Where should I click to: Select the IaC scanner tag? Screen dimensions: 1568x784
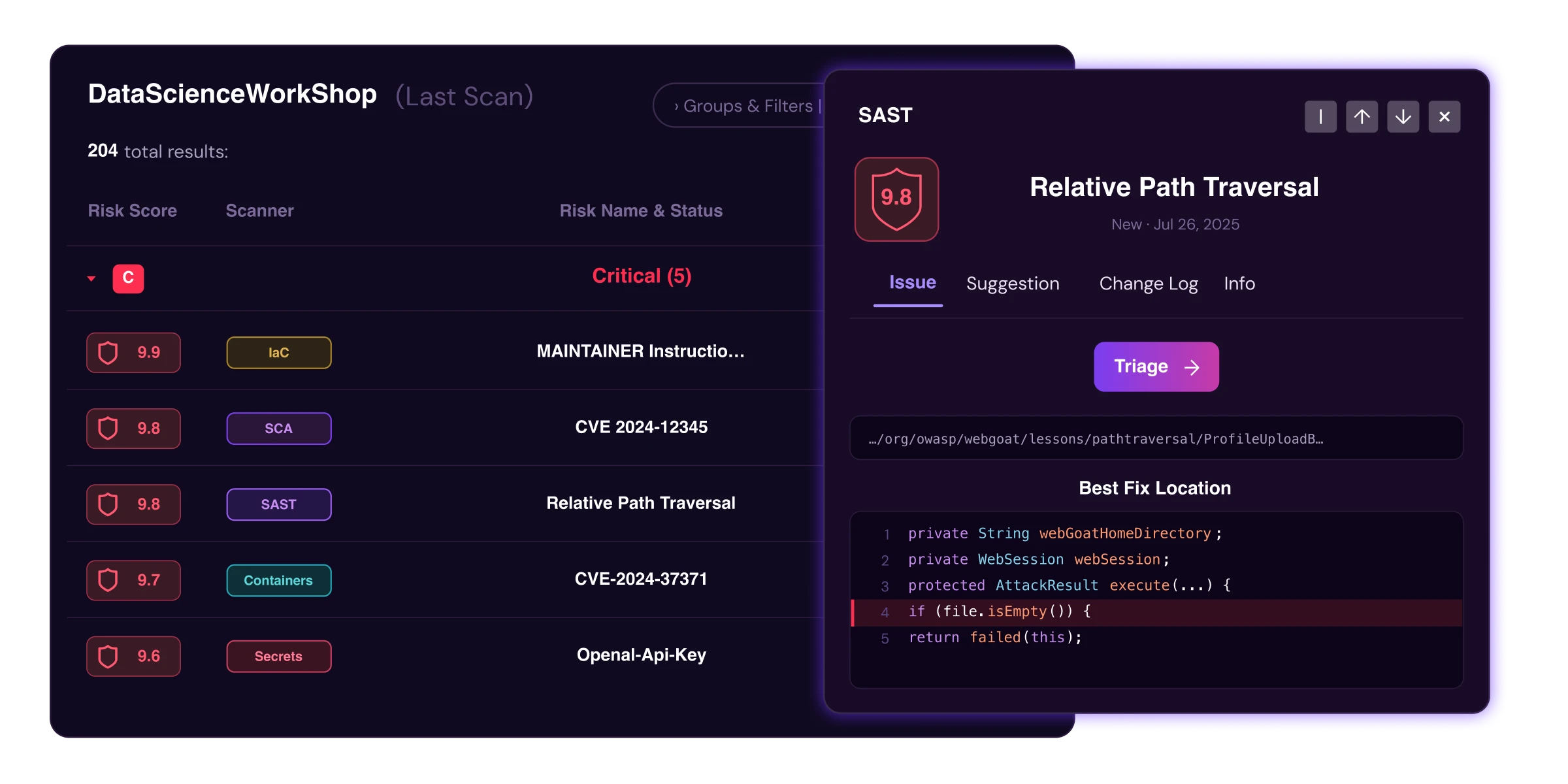click(279, 353)
